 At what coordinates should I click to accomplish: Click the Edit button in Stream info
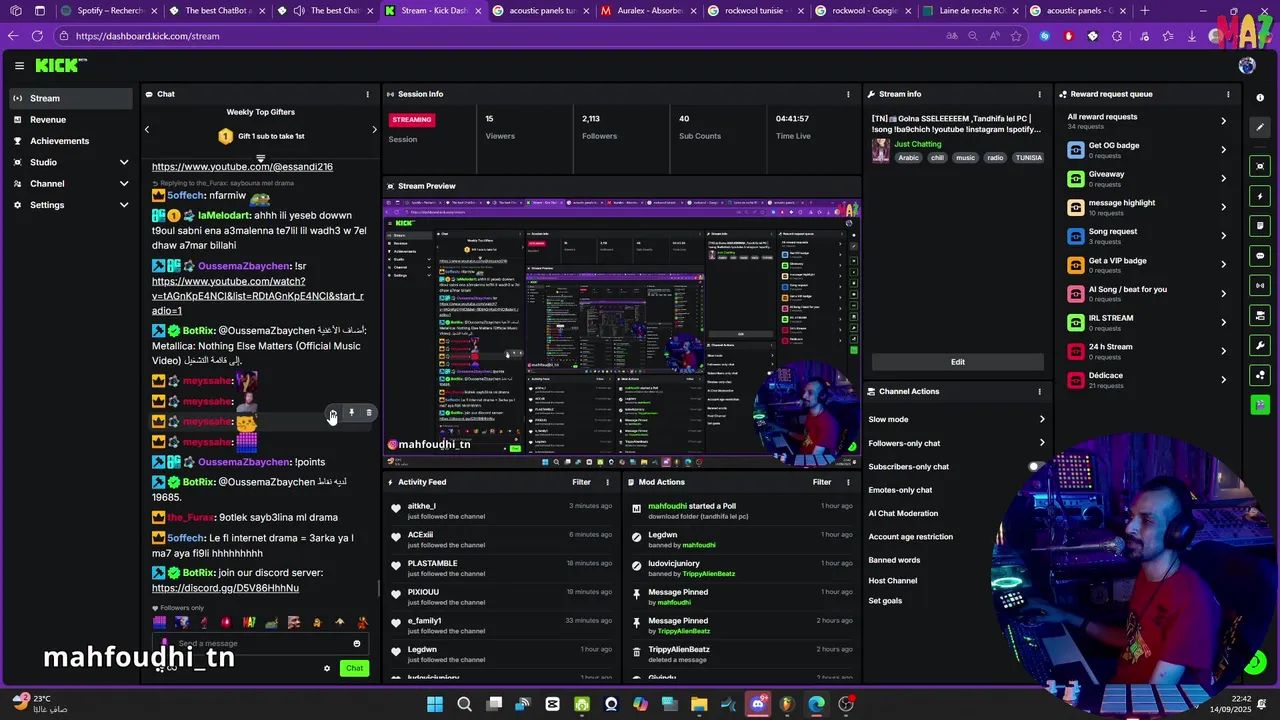click(957, 362)
